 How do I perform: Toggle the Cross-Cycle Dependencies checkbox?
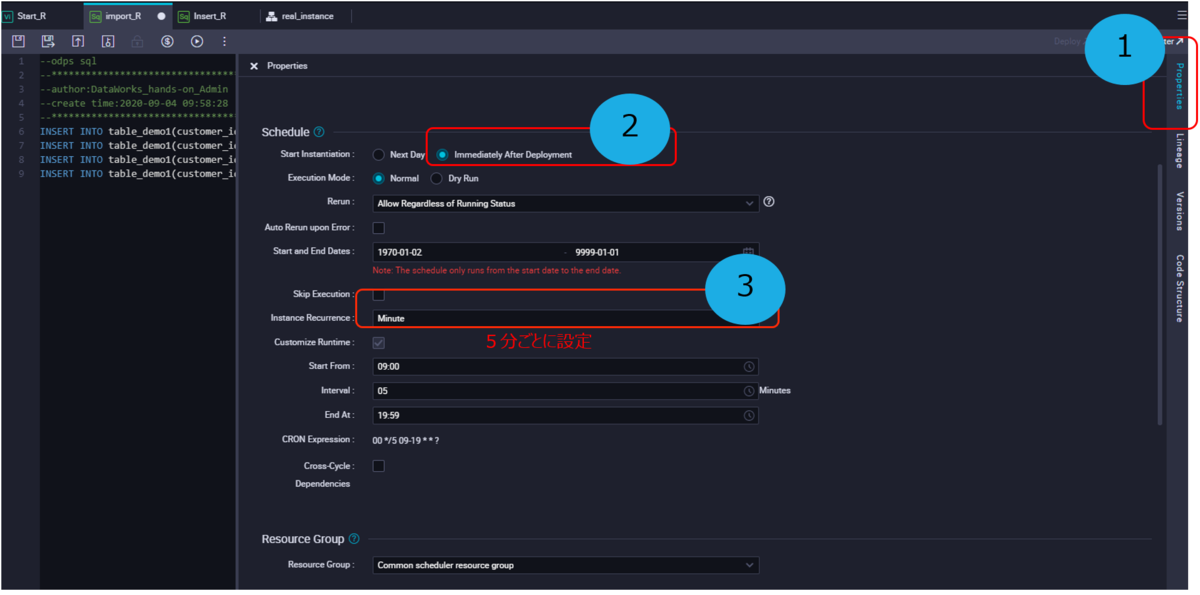click(379, 466)
